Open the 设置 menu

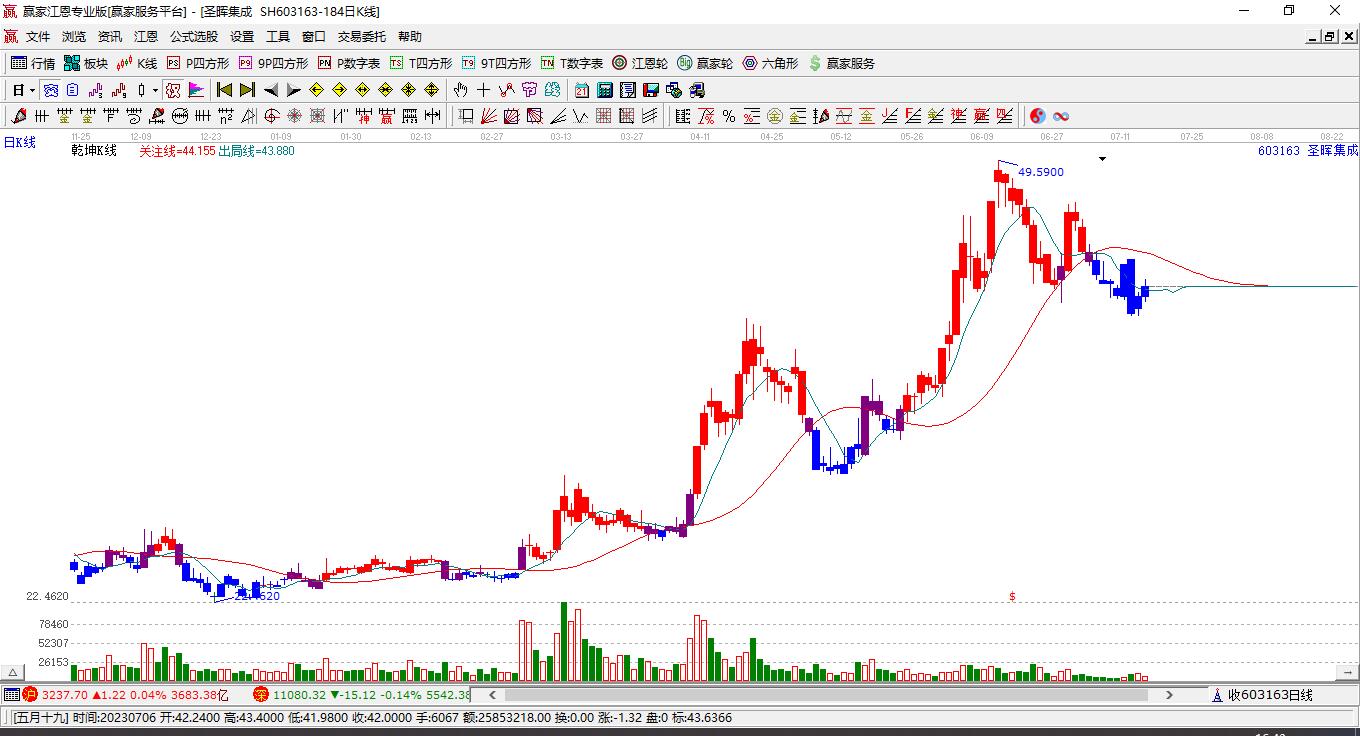[242, 37]
